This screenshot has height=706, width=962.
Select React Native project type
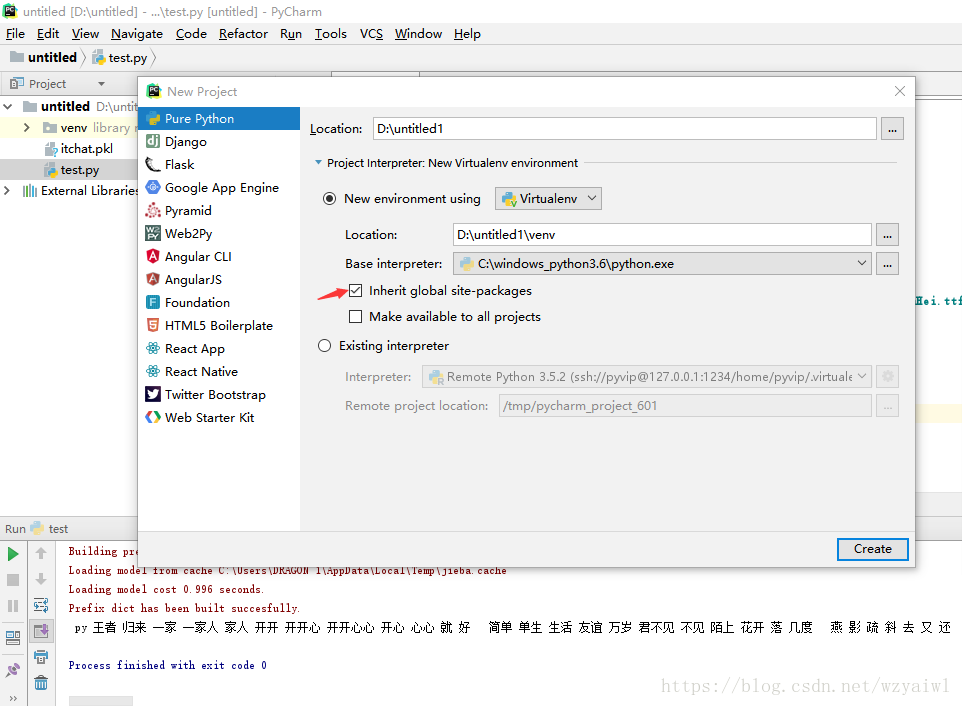coord(219,372)
